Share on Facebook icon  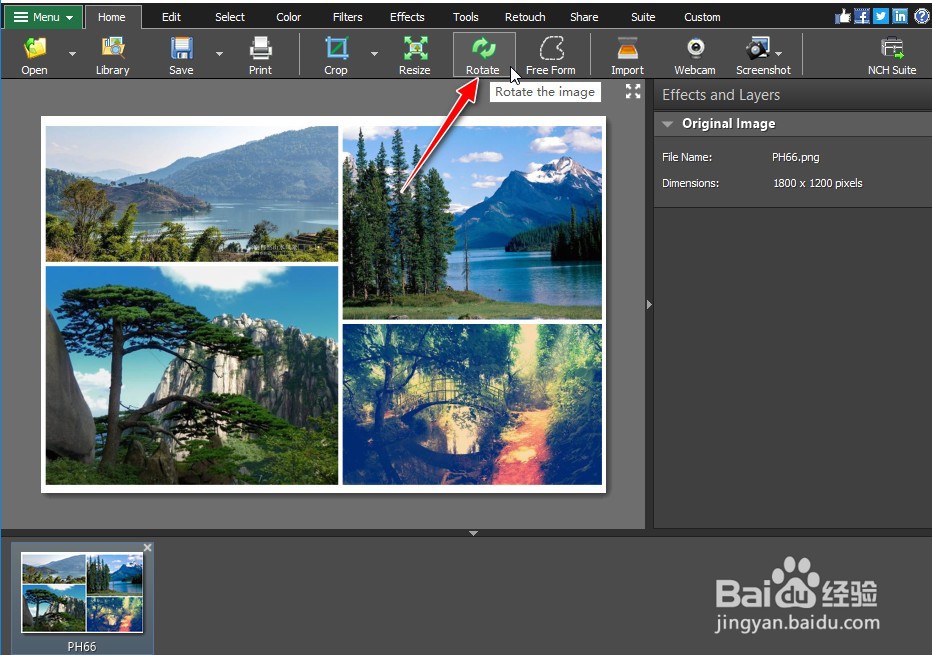[862, 16]
